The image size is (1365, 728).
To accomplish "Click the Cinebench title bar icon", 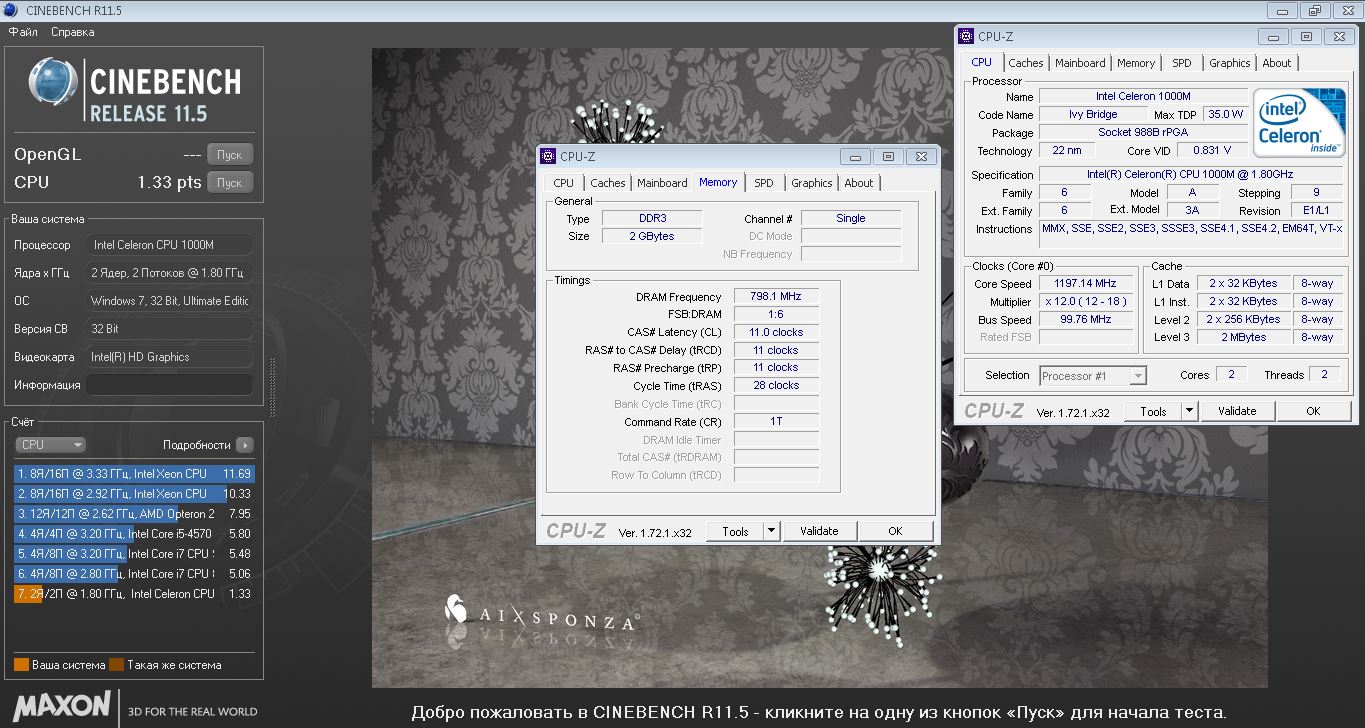I will pyautogui.click(x=11, y=12).
